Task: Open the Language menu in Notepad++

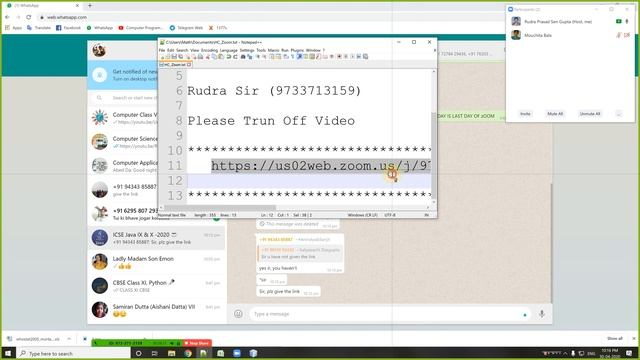Action: [x=229, y=50]
